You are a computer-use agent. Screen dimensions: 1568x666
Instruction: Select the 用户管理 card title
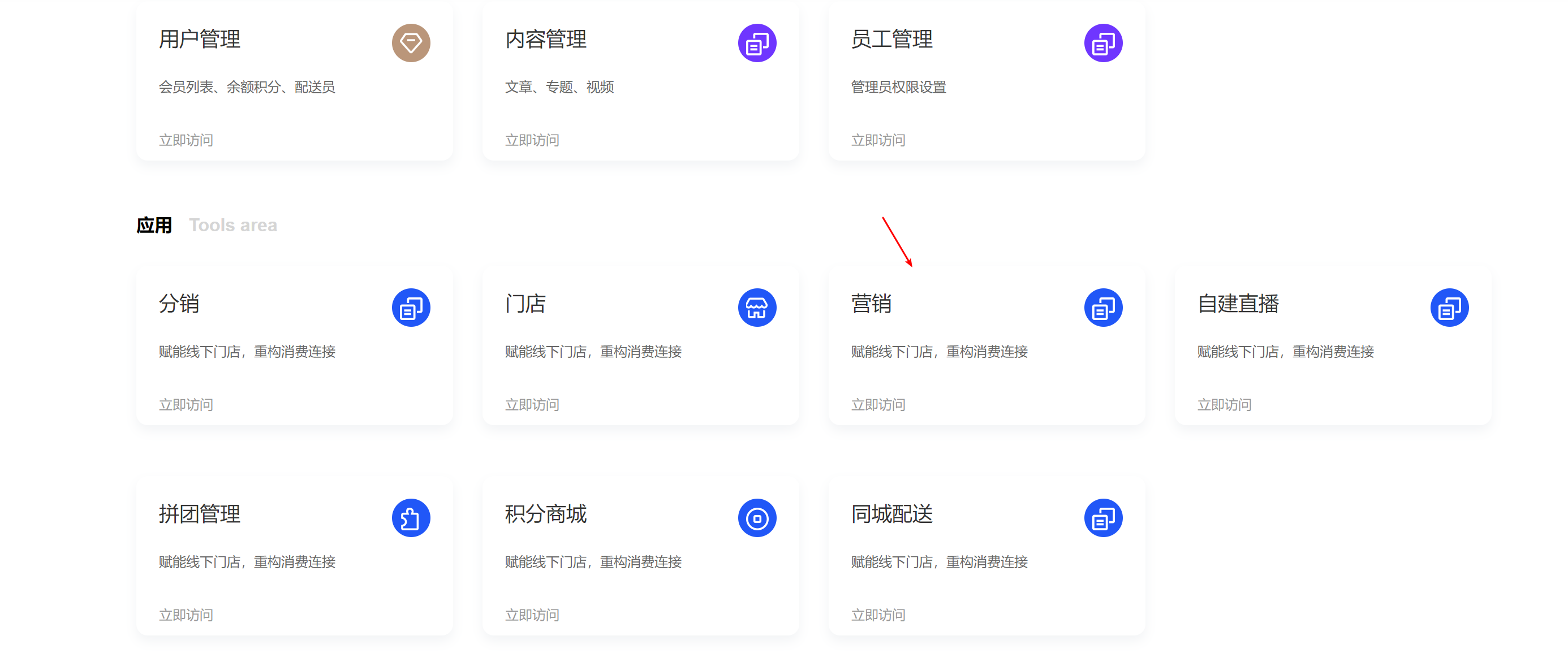(200, 40)
